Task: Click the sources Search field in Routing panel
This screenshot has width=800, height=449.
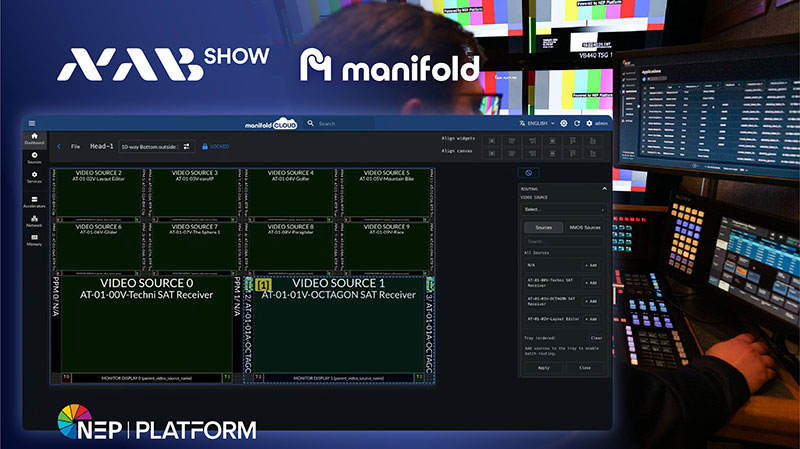Action: (x=564, y=241)
